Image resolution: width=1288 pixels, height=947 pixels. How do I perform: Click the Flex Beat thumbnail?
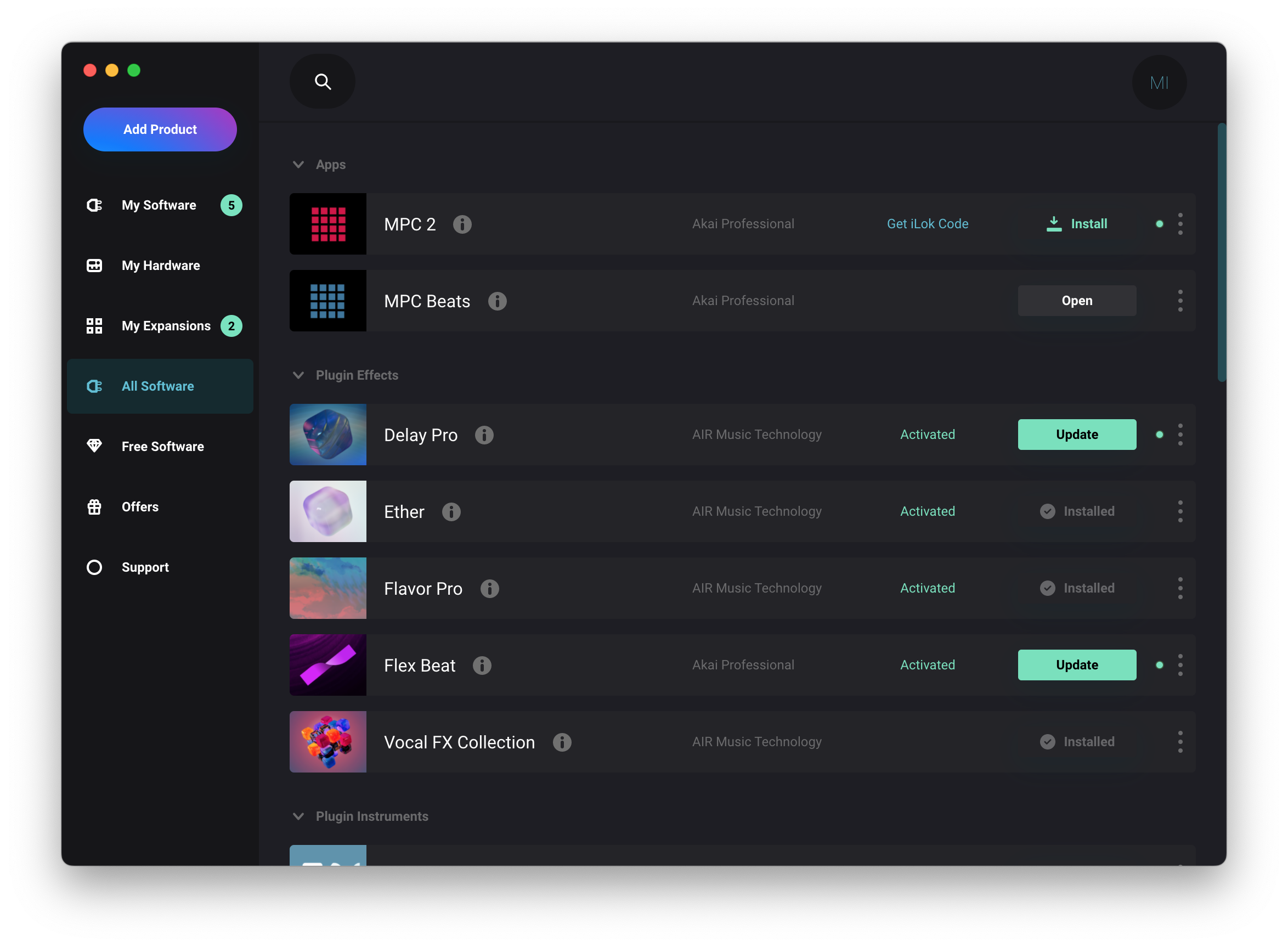click(327, 665)
